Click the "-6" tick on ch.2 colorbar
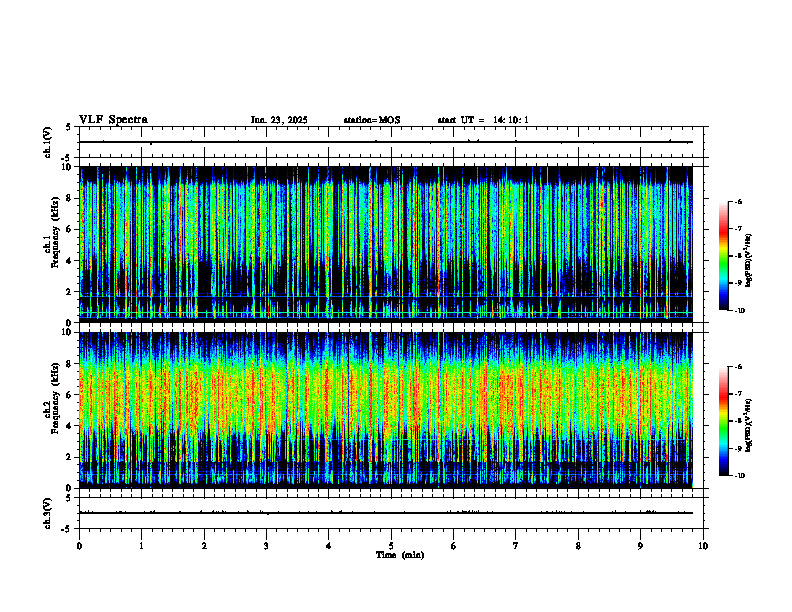792x612 pixels. 738,367
